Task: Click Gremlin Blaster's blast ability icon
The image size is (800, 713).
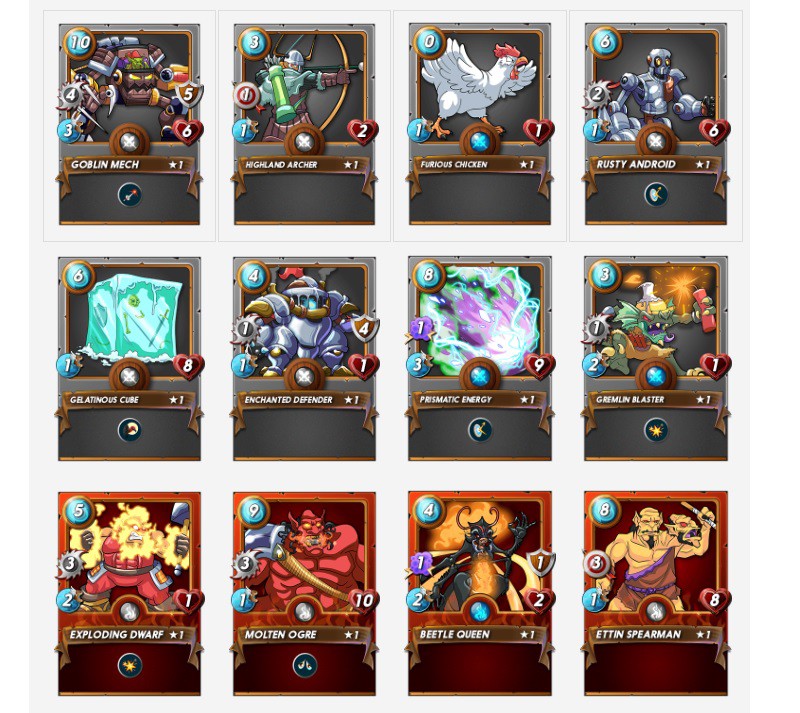Action: [x=656, y=430]
